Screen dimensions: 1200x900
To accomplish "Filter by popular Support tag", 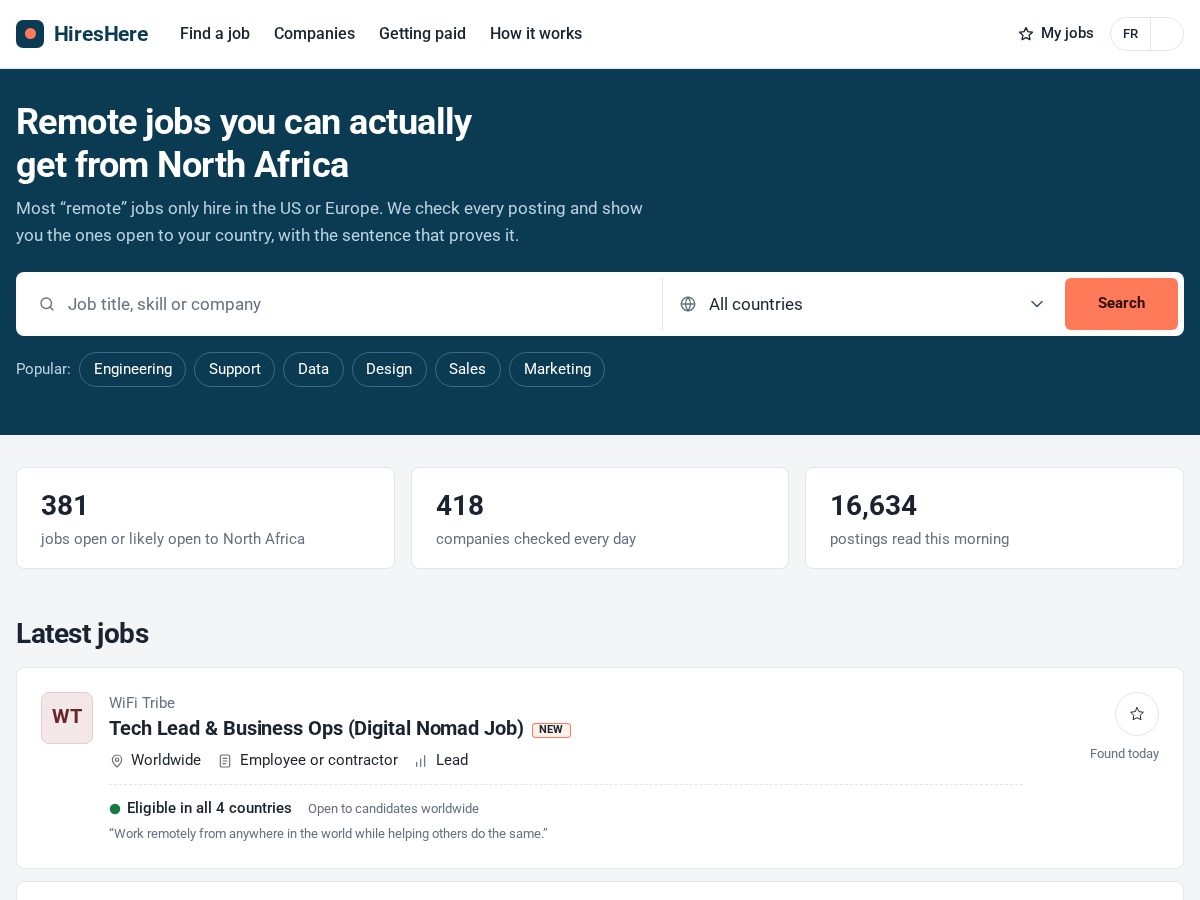I will (235, 369).
